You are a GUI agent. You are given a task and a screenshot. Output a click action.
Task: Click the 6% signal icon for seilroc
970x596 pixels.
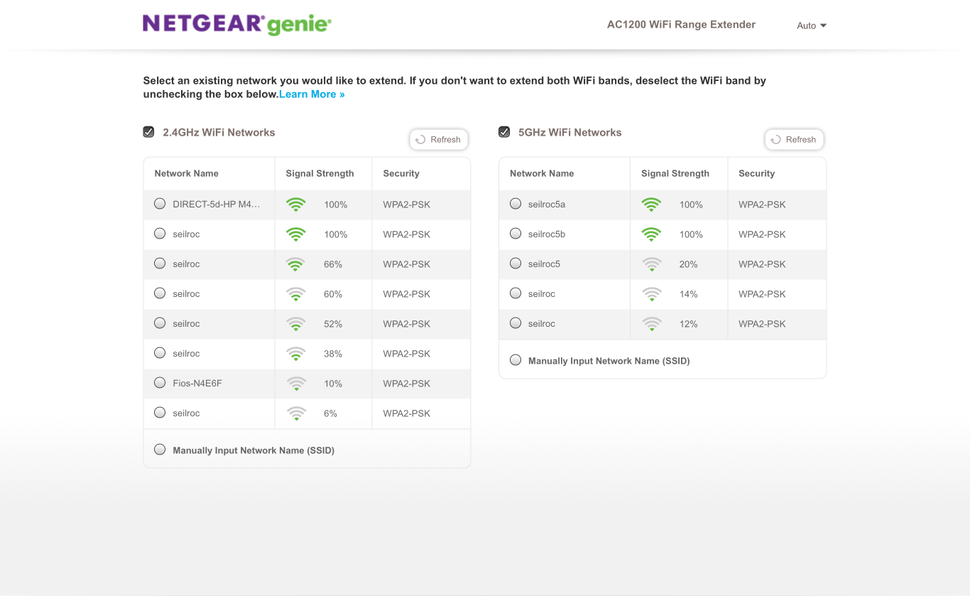(295, 413)
